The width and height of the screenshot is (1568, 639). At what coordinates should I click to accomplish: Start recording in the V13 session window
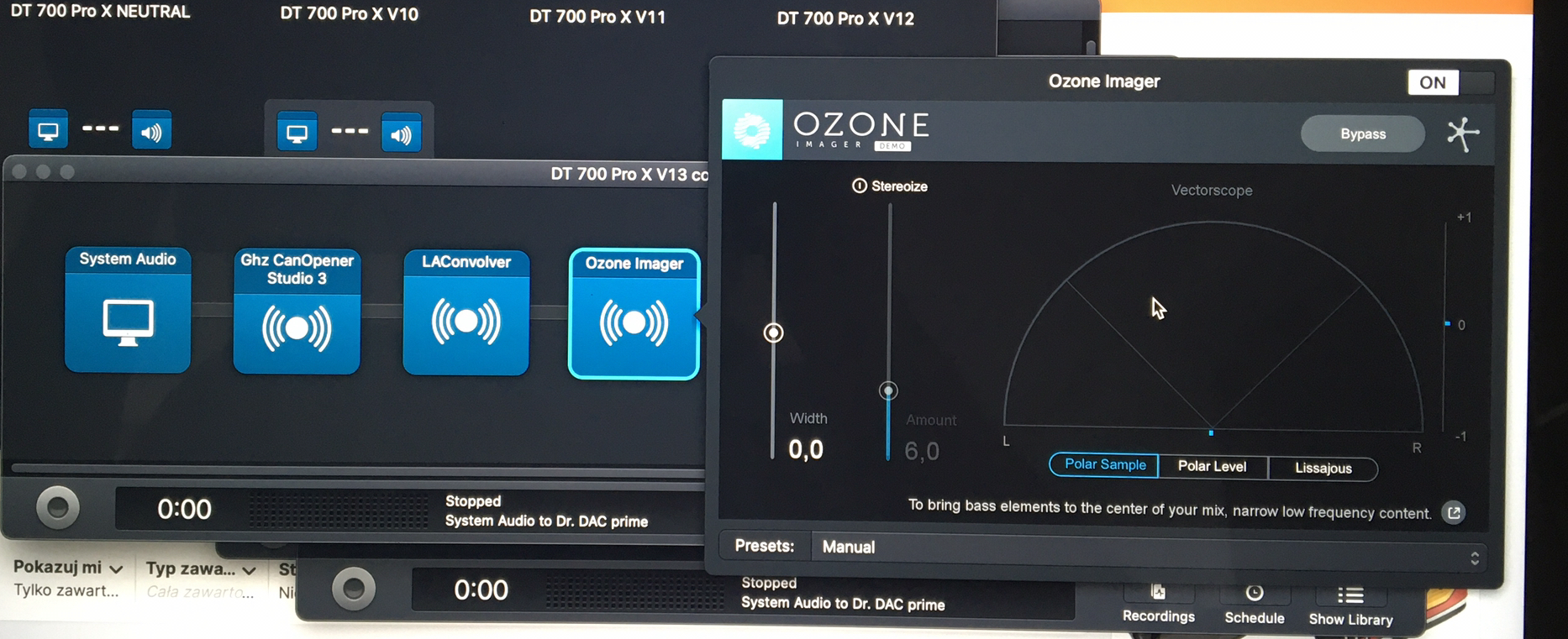point(58,507)
